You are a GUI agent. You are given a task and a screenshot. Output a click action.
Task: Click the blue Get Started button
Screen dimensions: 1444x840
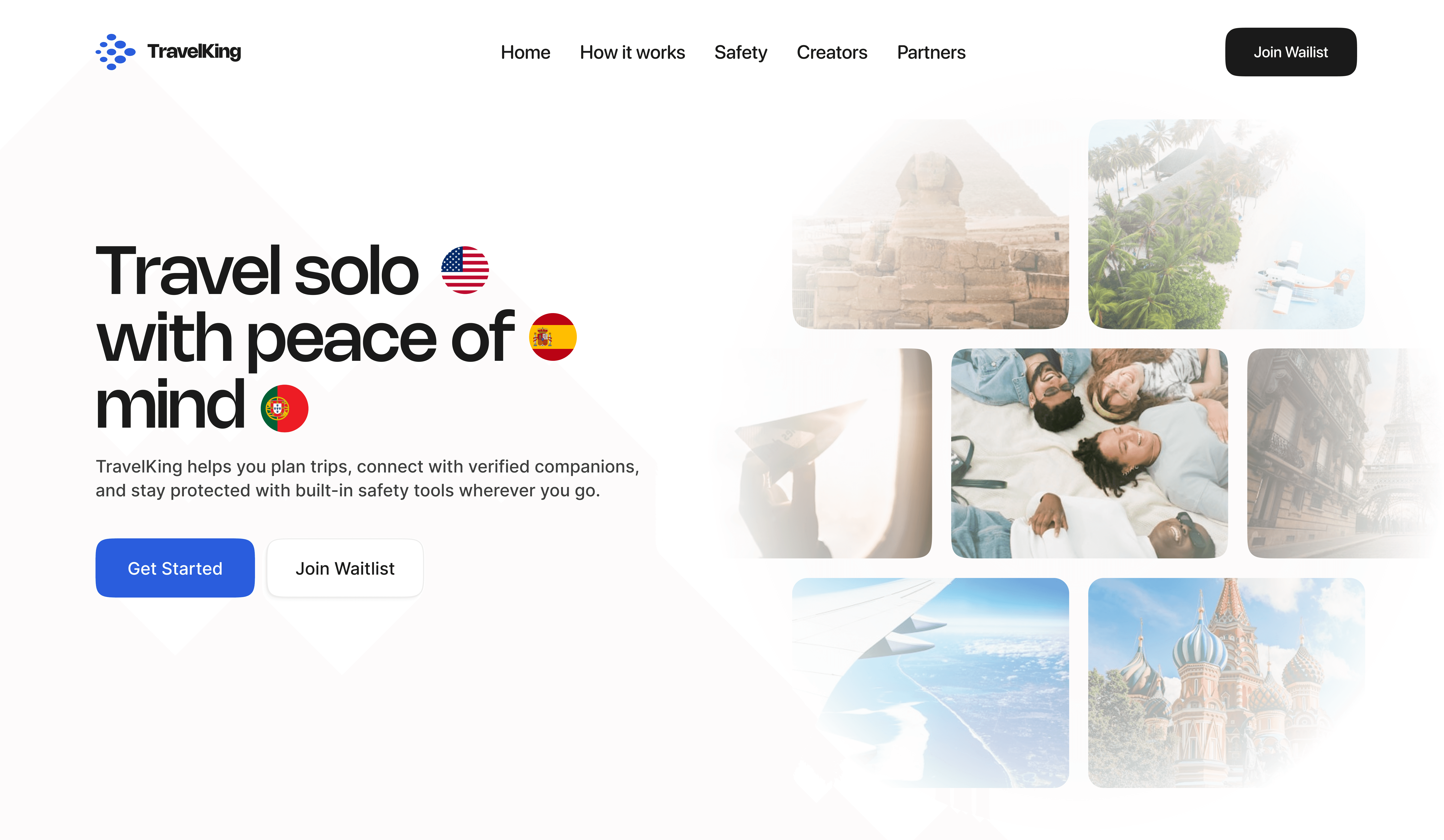click(x=175, y=568)
